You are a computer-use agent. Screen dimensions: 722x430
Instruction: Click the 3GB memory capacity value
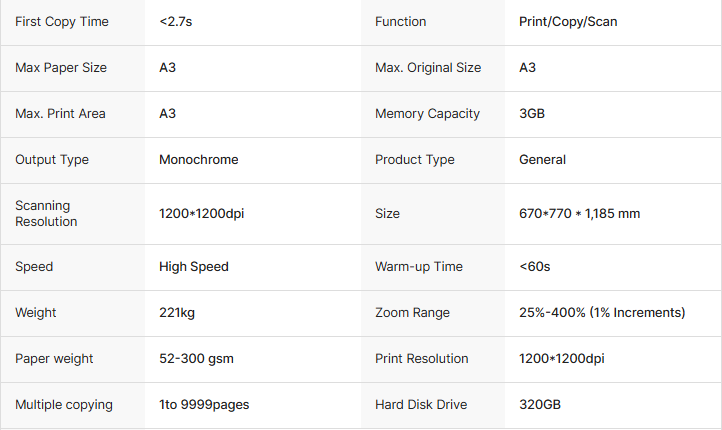(532, 114)
